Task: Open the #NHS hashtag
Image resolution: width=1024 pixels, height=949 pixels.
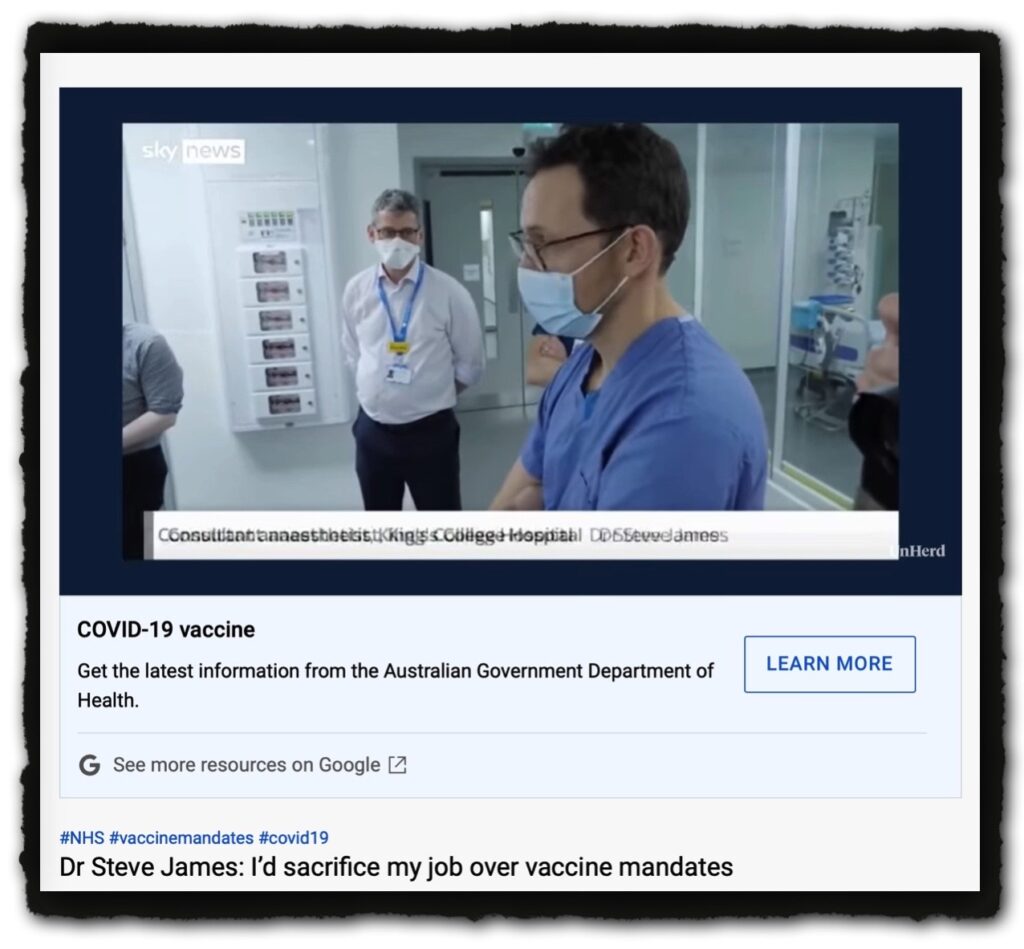Action: [x=82, y=838]
